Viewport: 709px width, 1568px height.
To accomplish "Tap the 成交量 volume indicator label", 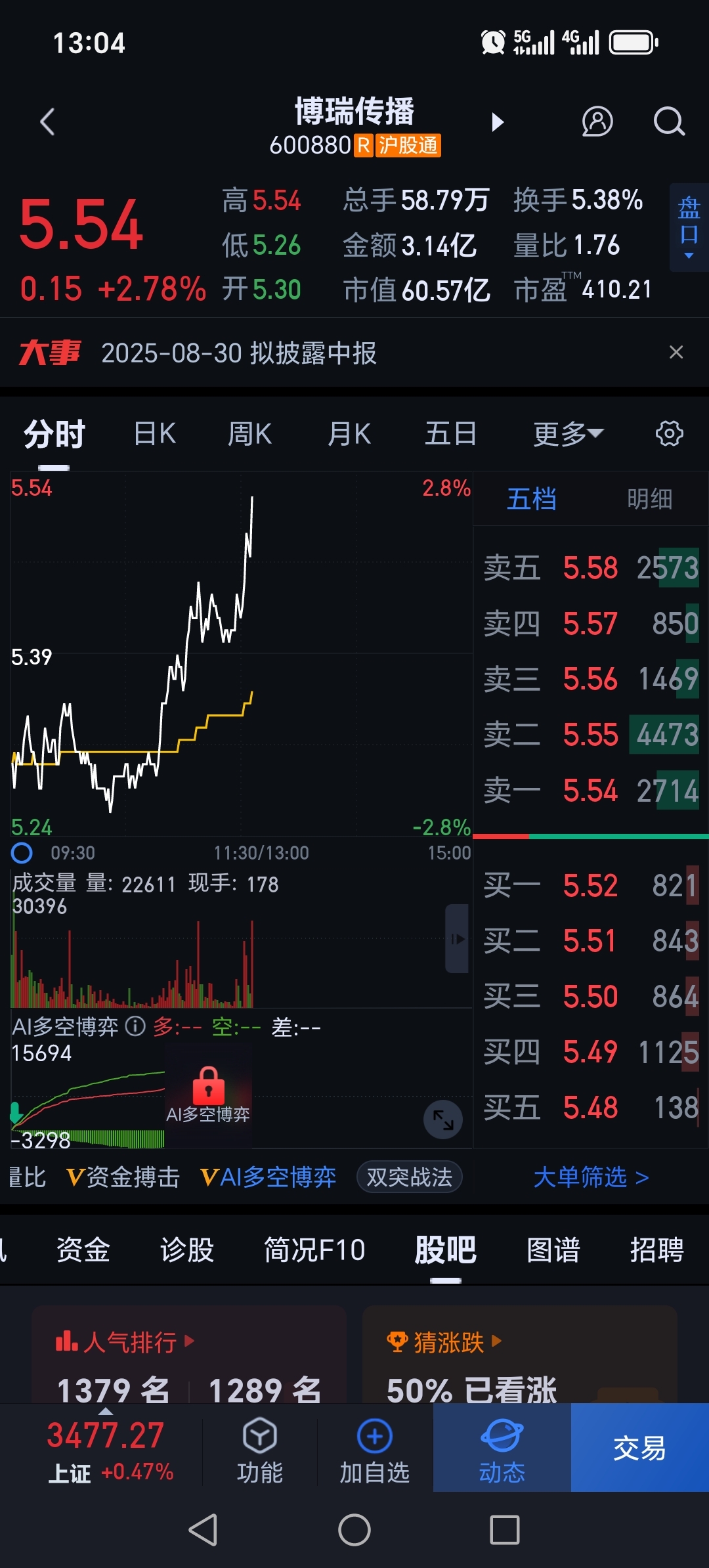I will [x=44, y=883].
